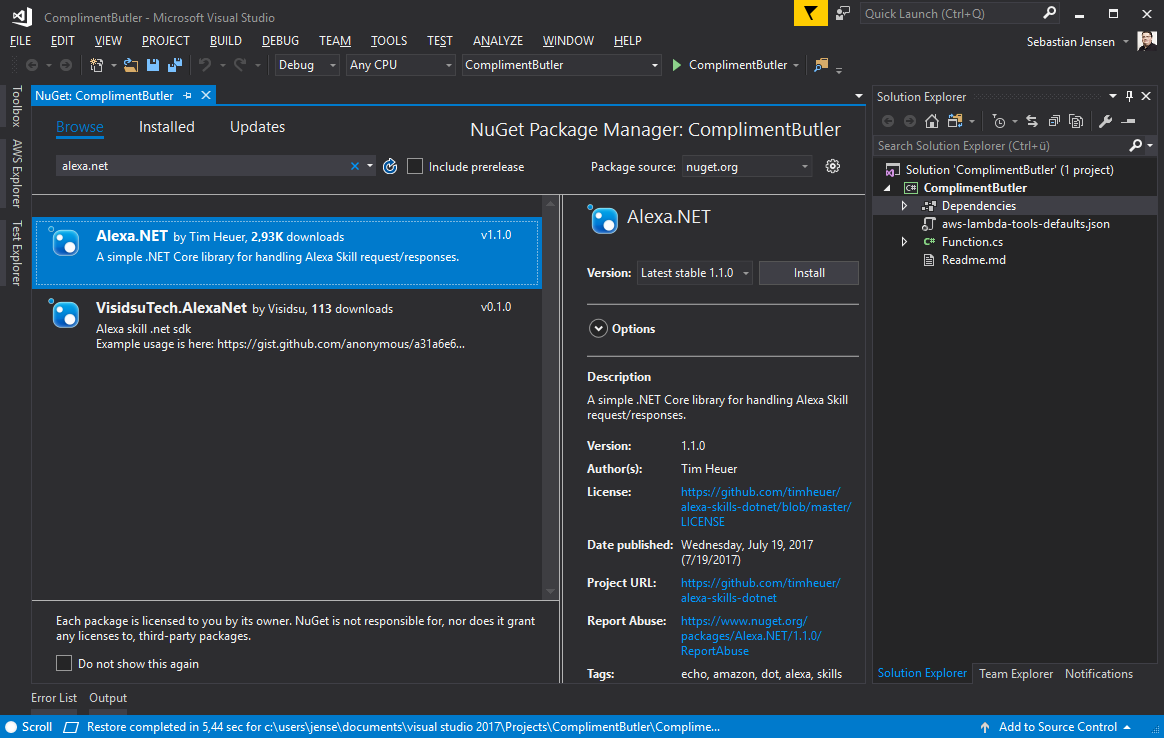Click the Search Solution Explorer field

(1000, 145)
